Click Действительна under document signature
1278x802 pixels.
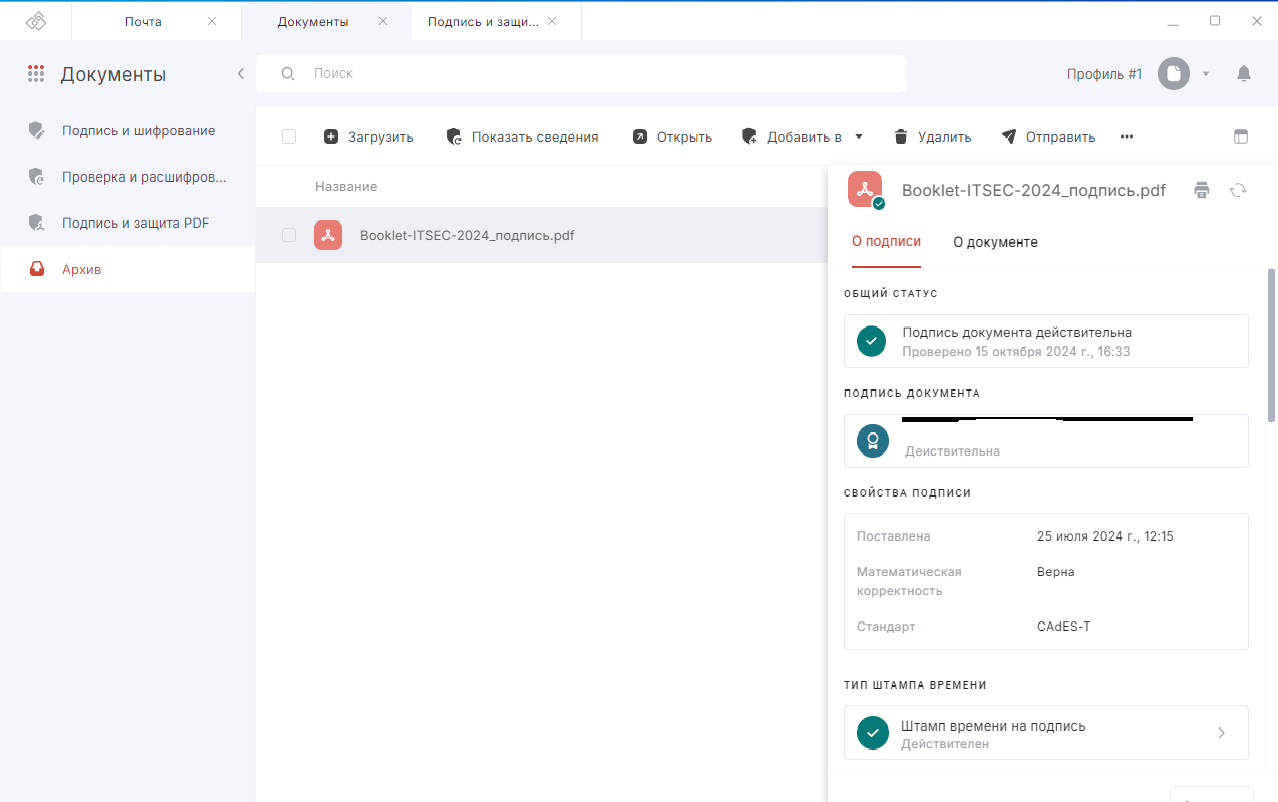[x=952, y=451]
